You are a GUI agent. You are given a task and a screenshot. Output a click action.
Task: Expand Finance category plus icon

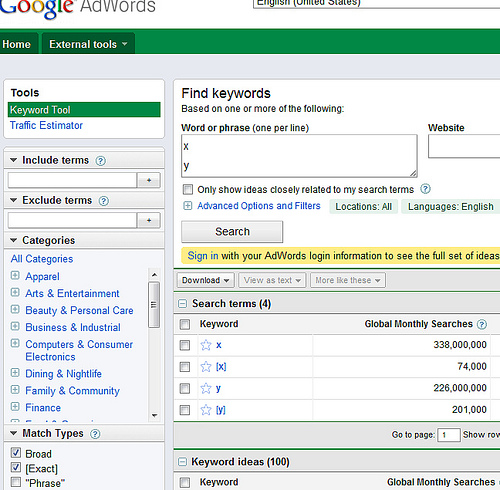click(x=15, y=406)
